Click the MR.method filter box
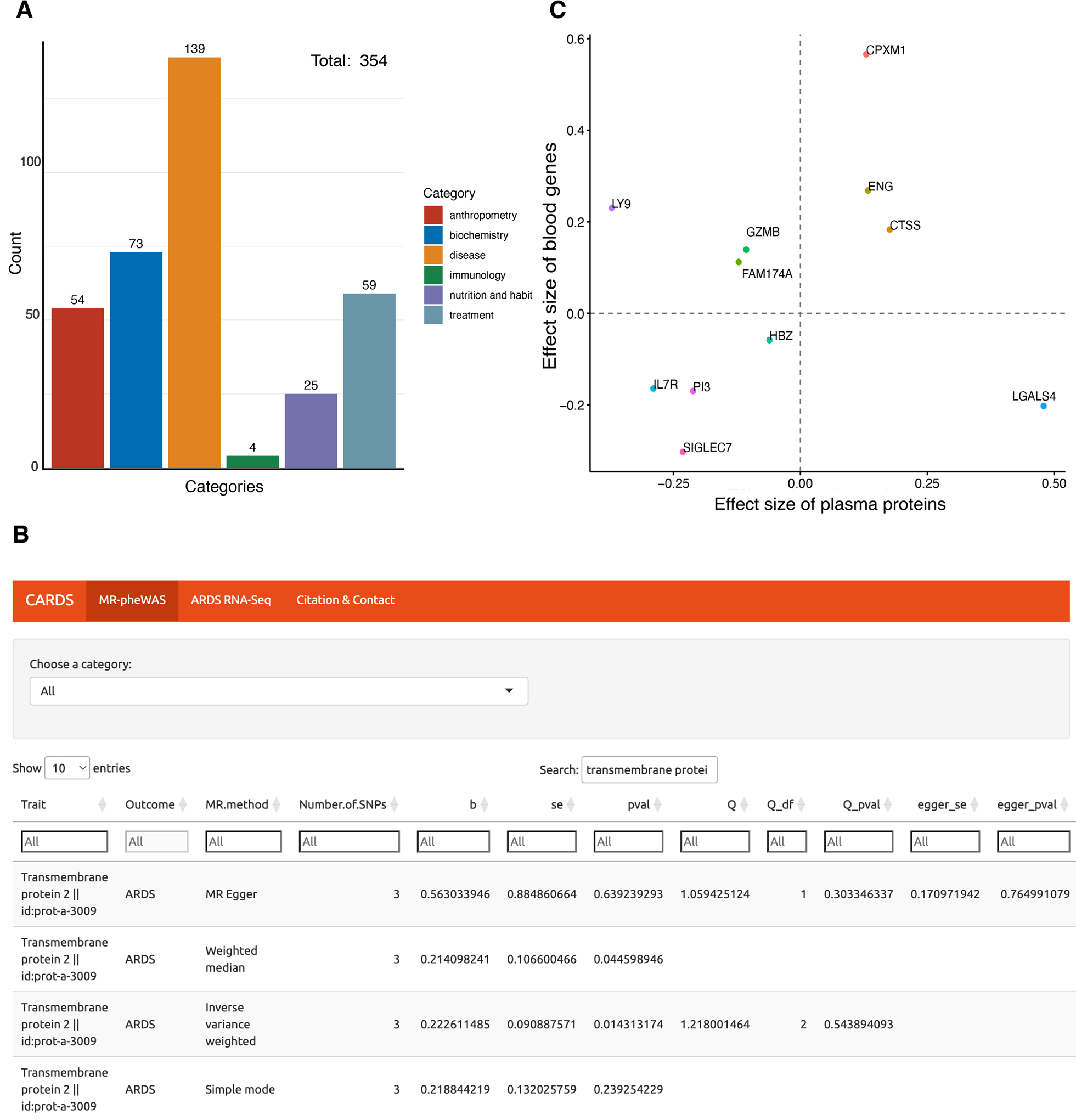The height and width of the screenshot is (1120, 1076). click(x=244, y=841)
